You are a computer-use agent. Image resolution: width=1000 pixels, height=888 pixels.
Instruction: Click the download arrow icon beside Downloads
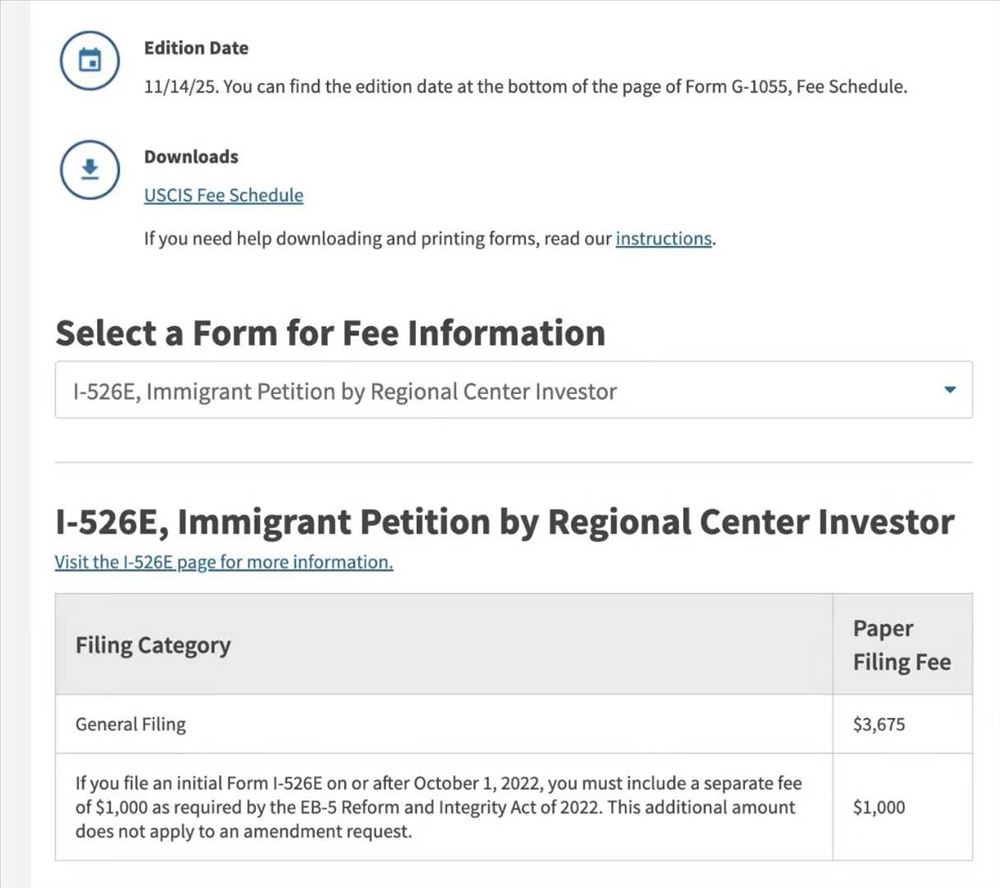90,169
